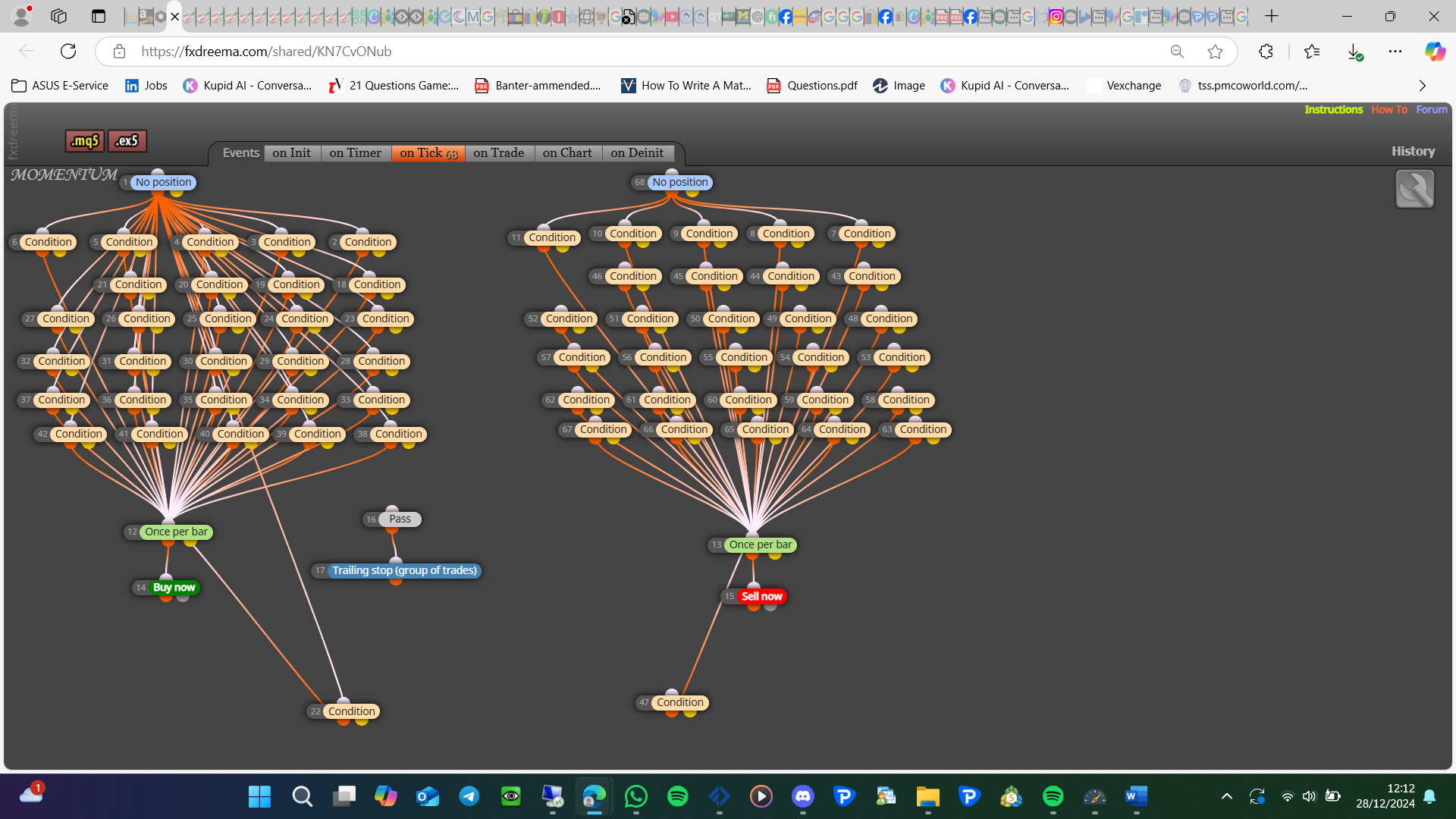Export the compiled .ex5 file
The height and width of the screenshot is (819, 1456).
click(x=127, y=141)
